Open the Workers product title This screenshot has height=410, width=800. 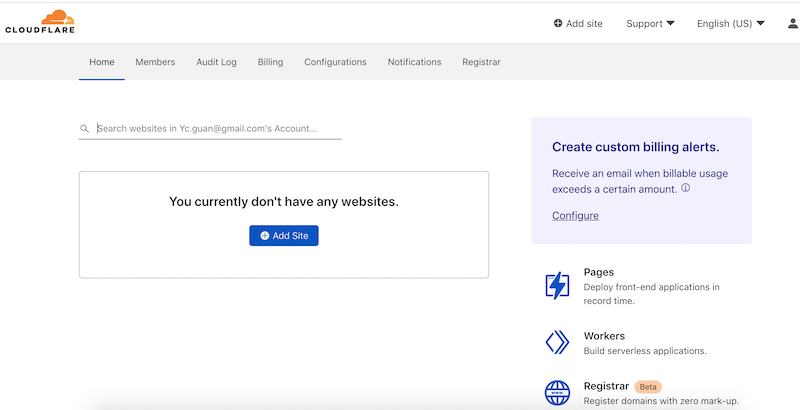tap(604, 336)
